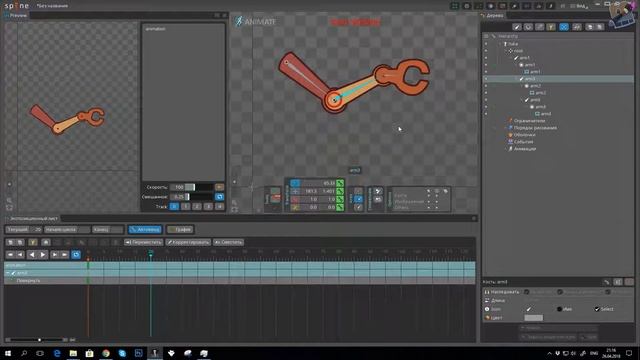The image size is (640, 360).
Task: Key the shear with green key button
Action: [x=340, y=207]
